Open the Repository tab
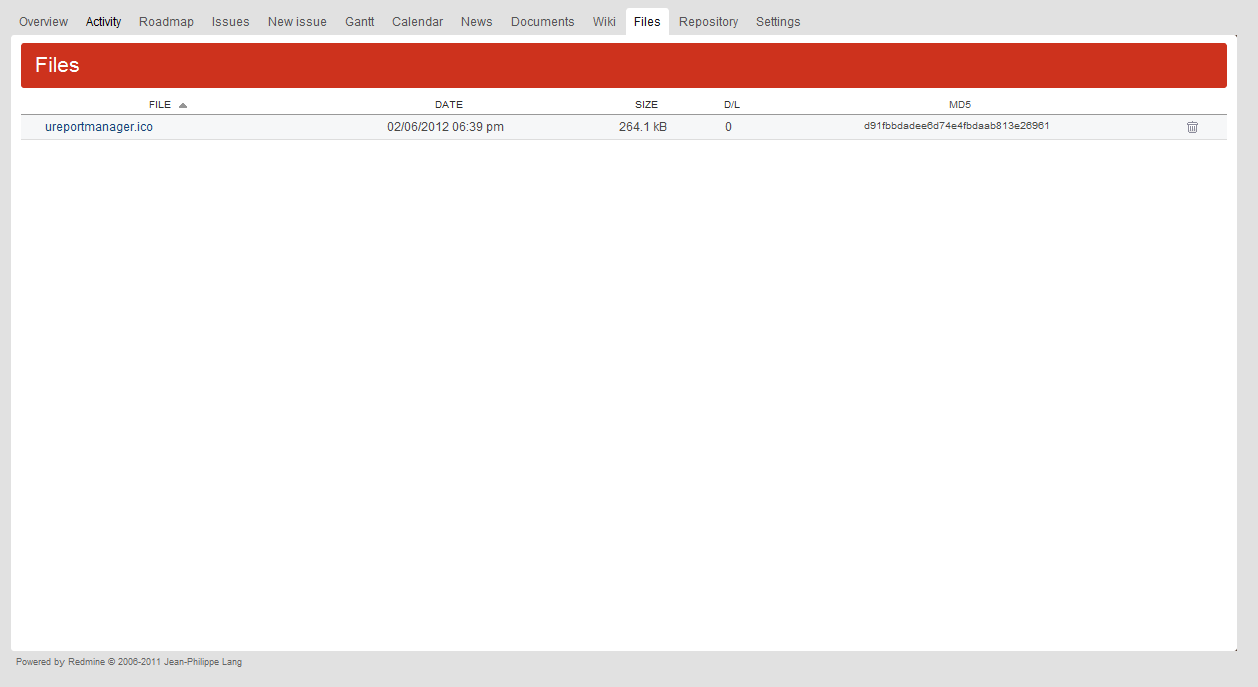 [x=708, y=22]
